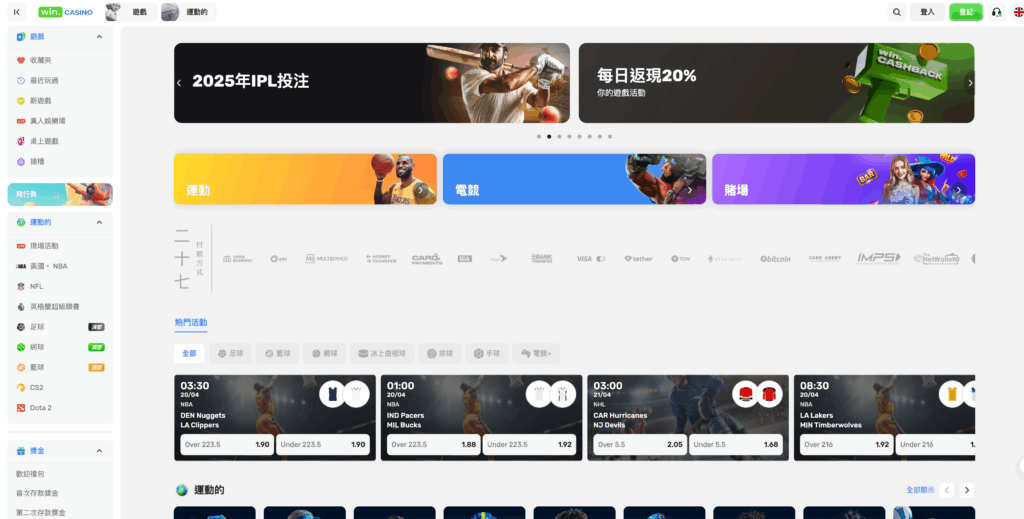The height and width of the screenshot is (519, 1024).
Task: Open the 熱門活動 tab
Action: (191, 322)
